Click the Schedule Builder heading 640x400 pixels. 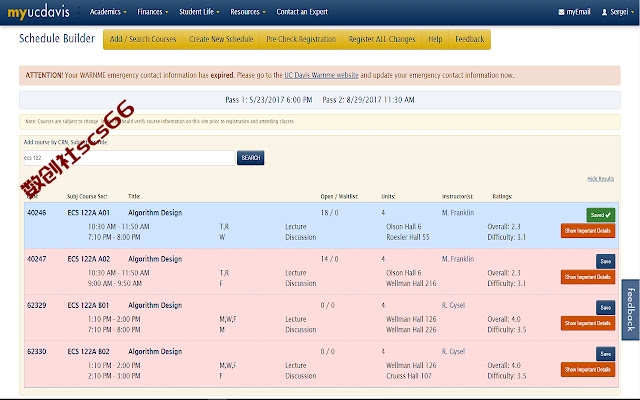[x=57, y=38]
